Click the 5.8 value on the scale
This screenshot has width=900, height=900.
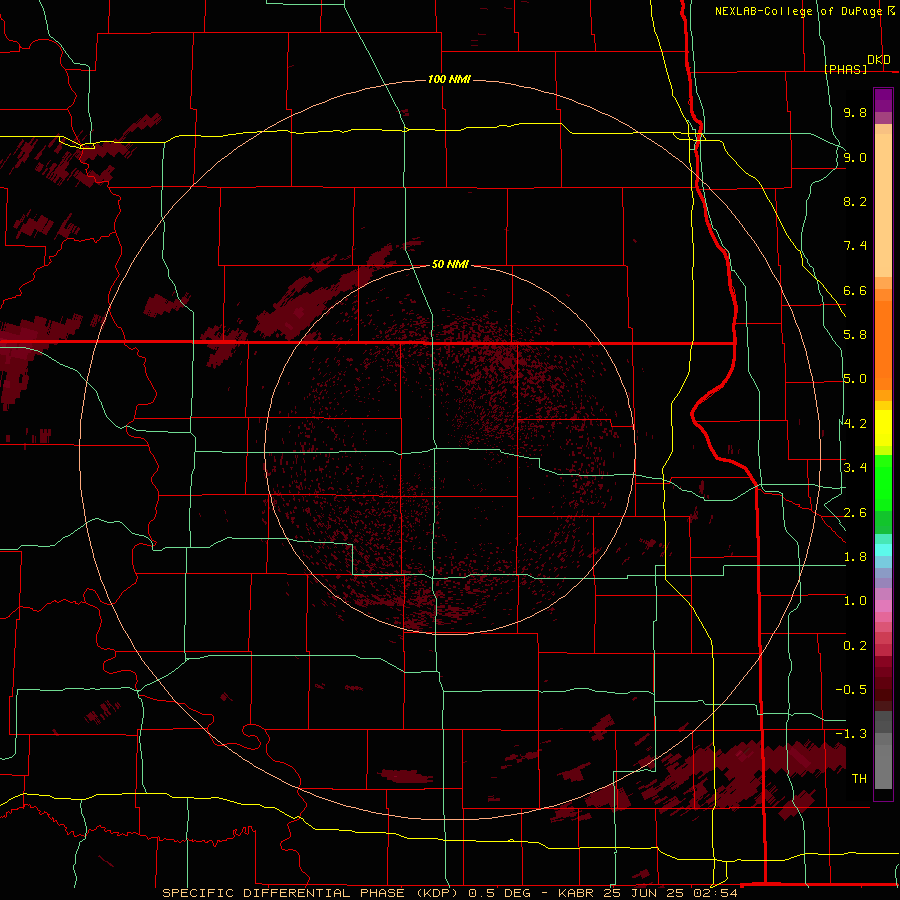tap(855, 335)
